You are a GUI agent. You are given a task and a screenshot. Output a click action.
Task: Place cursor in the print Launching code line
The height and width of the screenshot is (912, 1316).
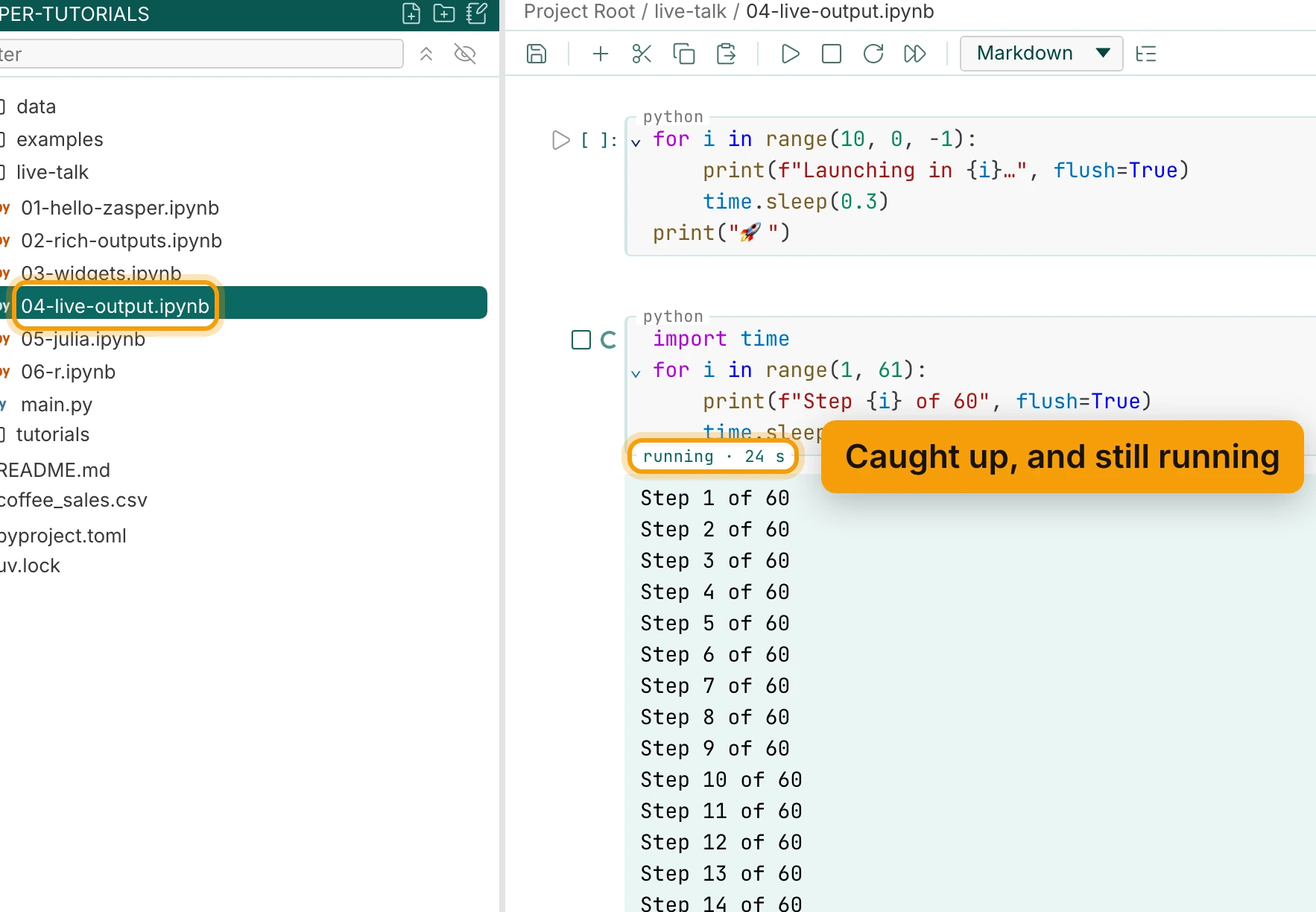tap(945, 171)
